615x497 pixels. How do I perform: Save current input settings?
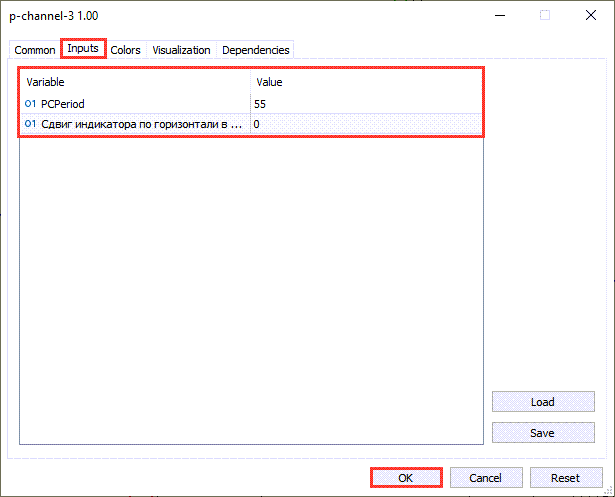tap(543, 433)
